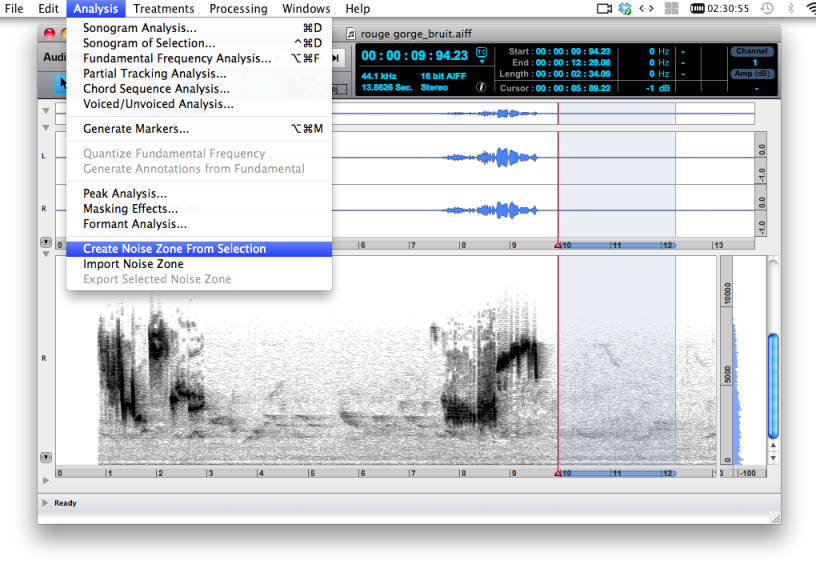Choose Formant Analysis…
Screen dimensions: 816x576
coord(199,224)
